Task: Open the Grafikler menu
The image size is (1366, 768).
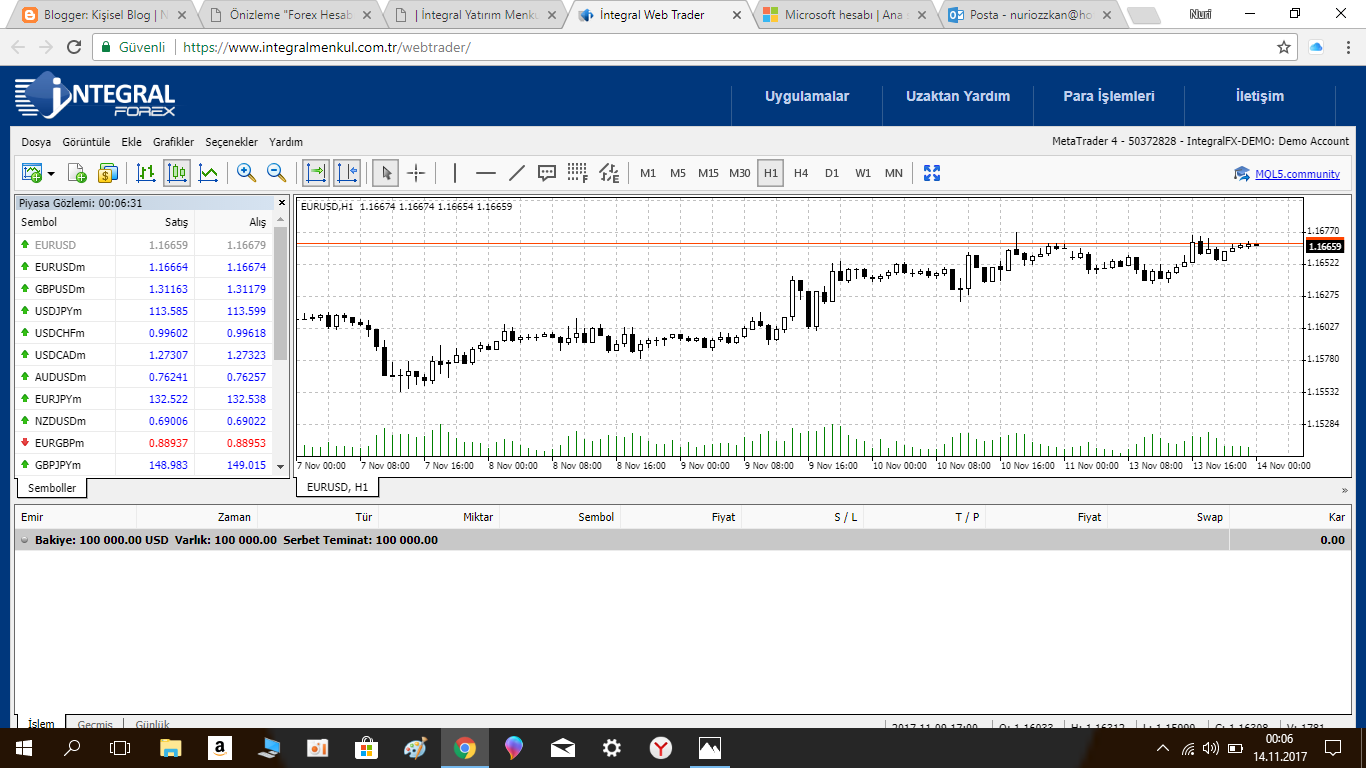Action: [173, 142]
